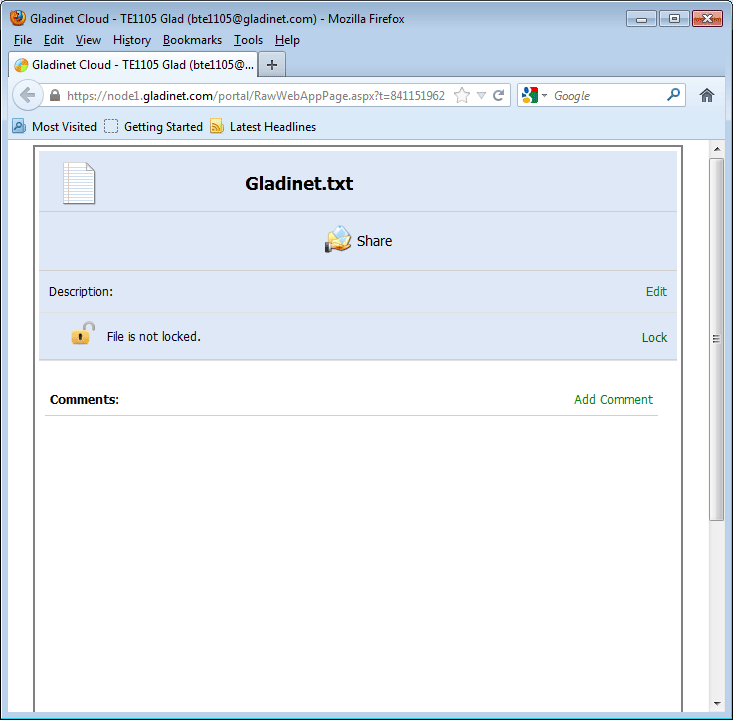Screen dimensions: 733x720
Task: Click the Firefox logo in title bar
Action: click(x=18, y=18)
